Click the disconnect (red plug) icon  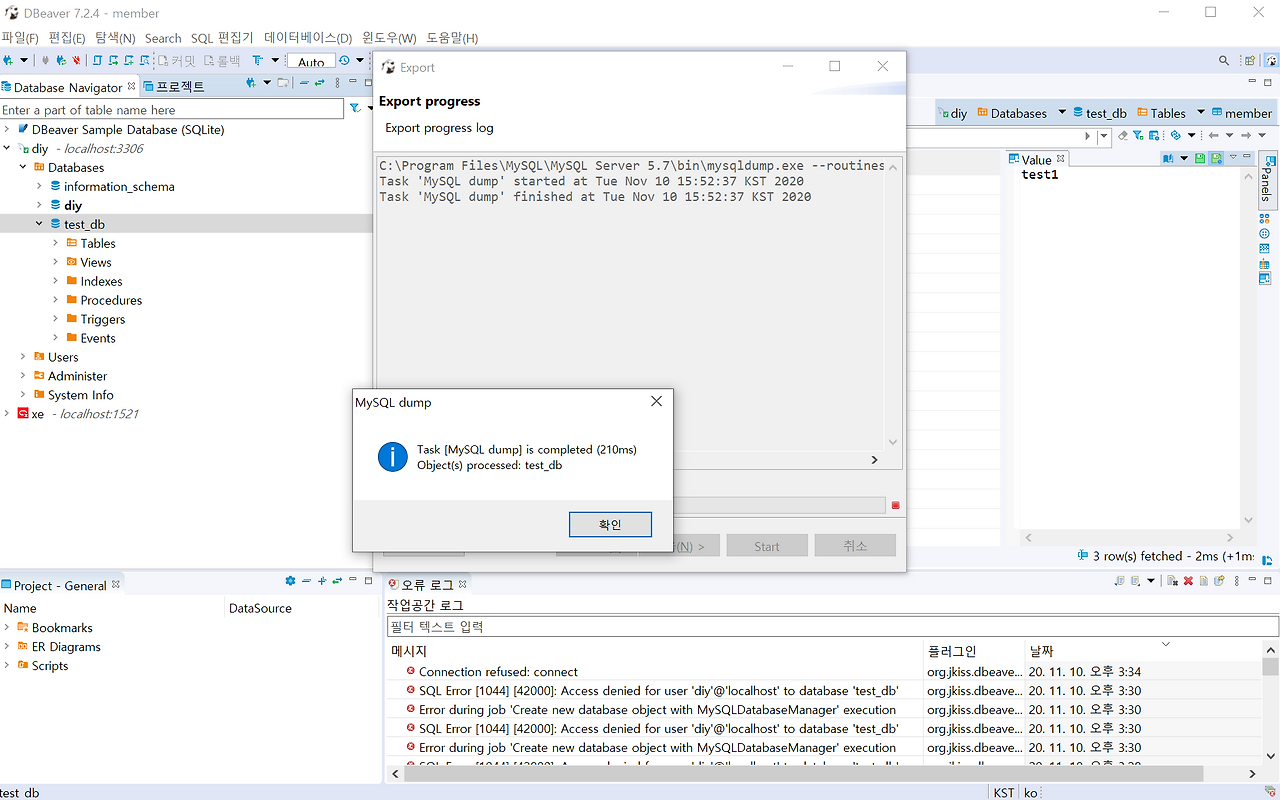75,60
